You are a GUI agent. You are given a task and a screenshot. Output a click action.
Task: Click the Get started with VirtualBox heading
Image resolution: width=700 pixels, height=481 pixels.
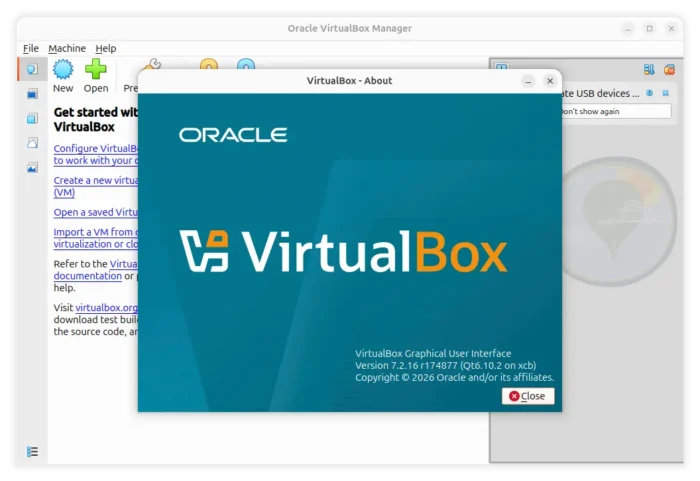point(96,119)
